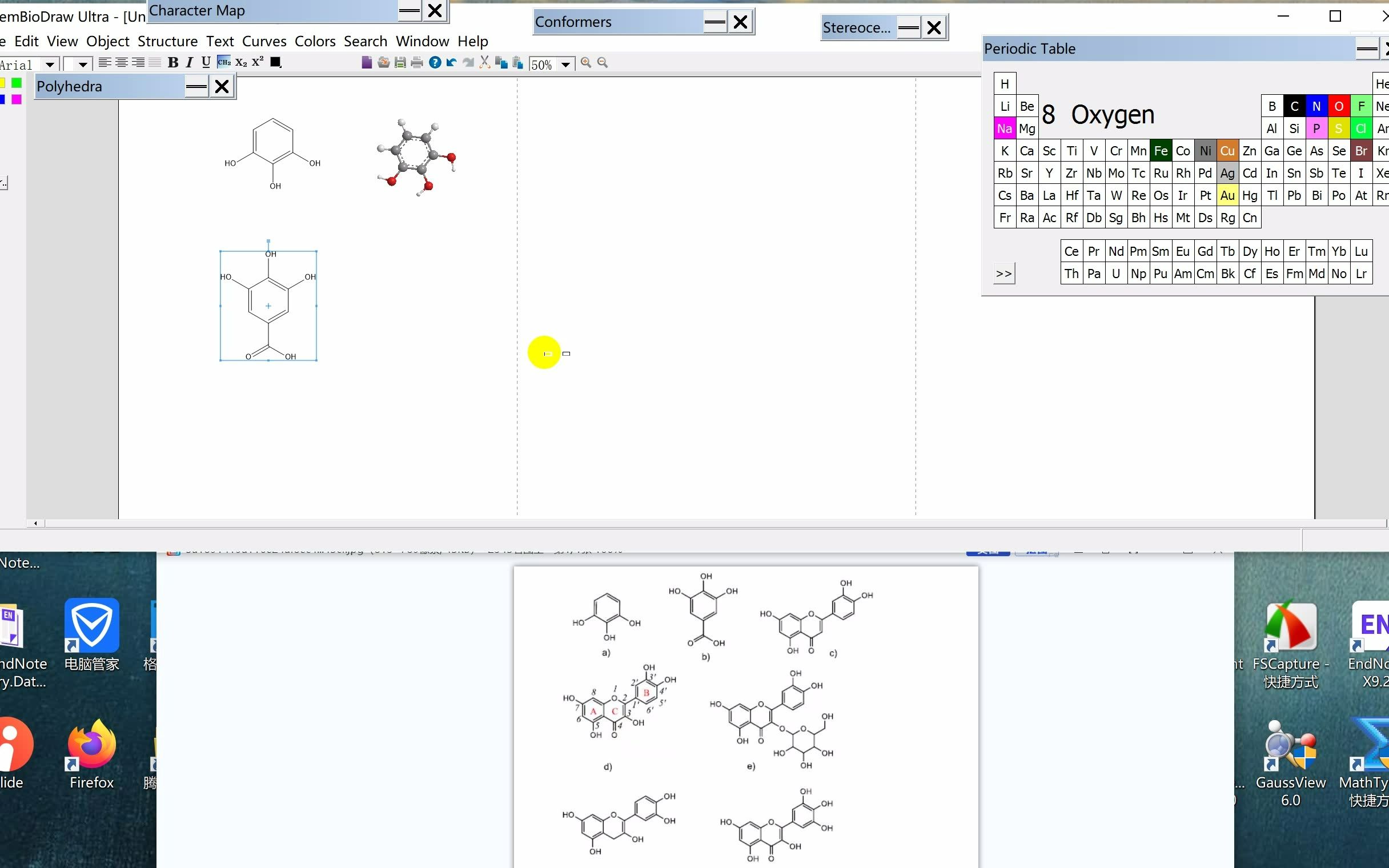Click the magenta color swatch
Viewport: 1389px width, 868px height.
click(18, 99)
